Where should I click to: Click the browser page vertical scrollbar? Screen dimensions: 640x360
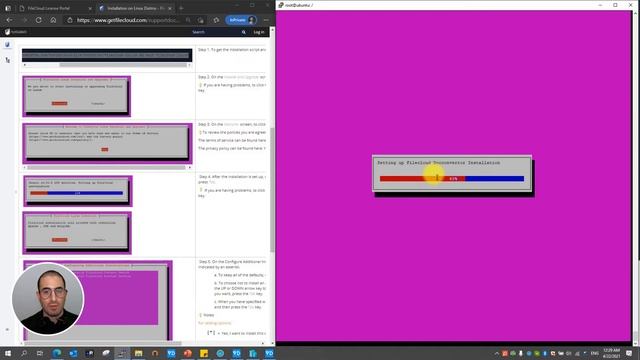click(272, 190)
